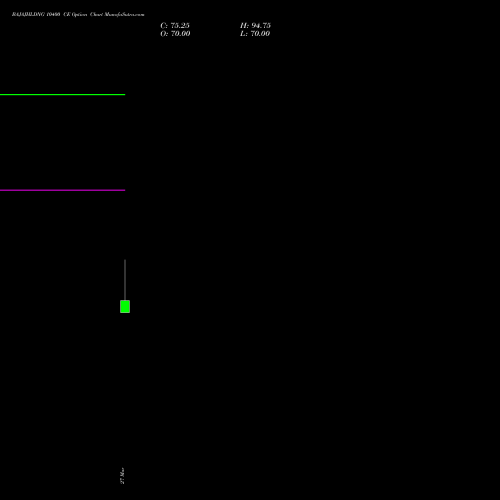Click the open value O: 70.00
This screenshot has height=500, width=500.
pos(175,34)
